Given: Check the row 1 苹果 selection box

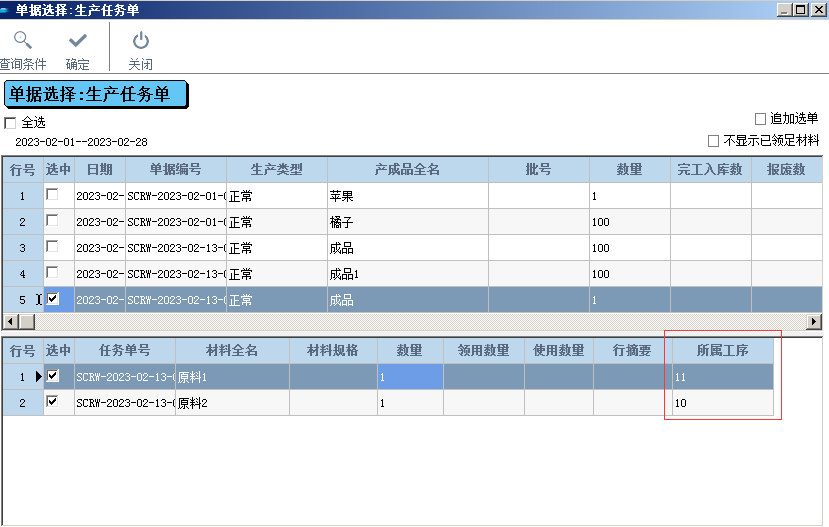Looking at the screenshot, I should point(53,195).
